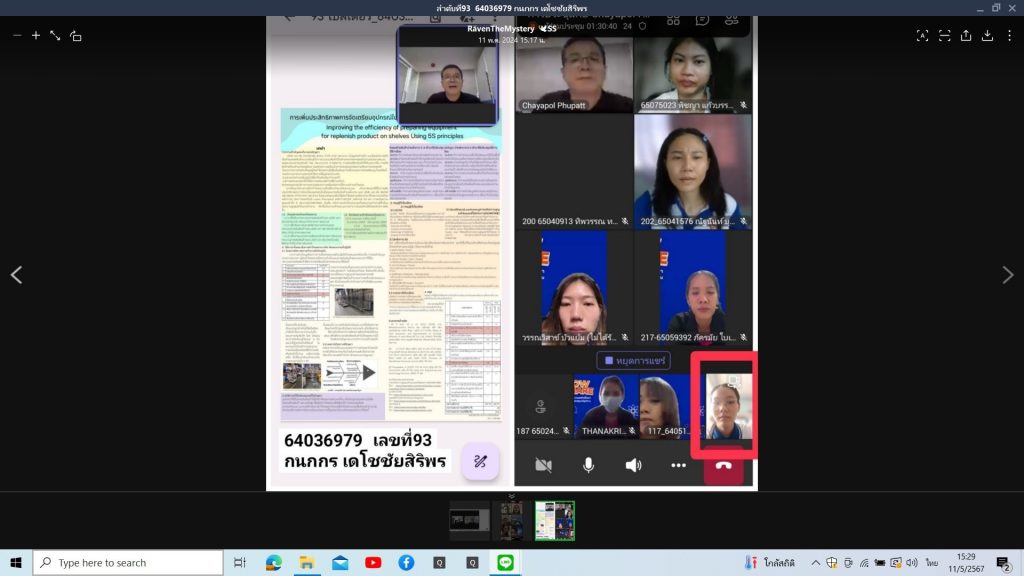The height and width of the screenshot is (576, 1024).
Task: Open the Mail app on the taskbar
Action: (x=340, y=562)
